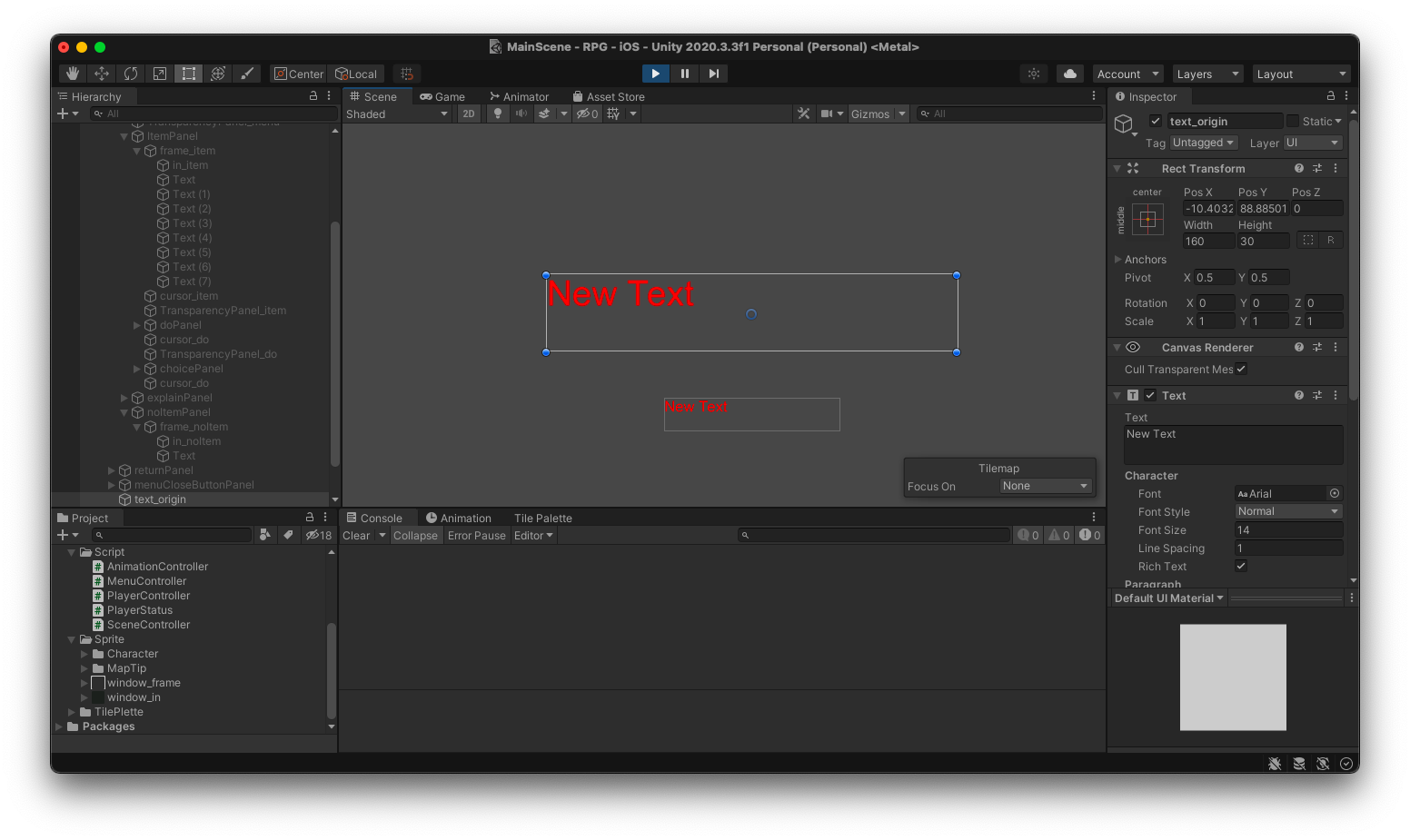Toggle 2D mode in the Scene view
The width and height of the screenshot is (1410, 840).
click(468, 113)
